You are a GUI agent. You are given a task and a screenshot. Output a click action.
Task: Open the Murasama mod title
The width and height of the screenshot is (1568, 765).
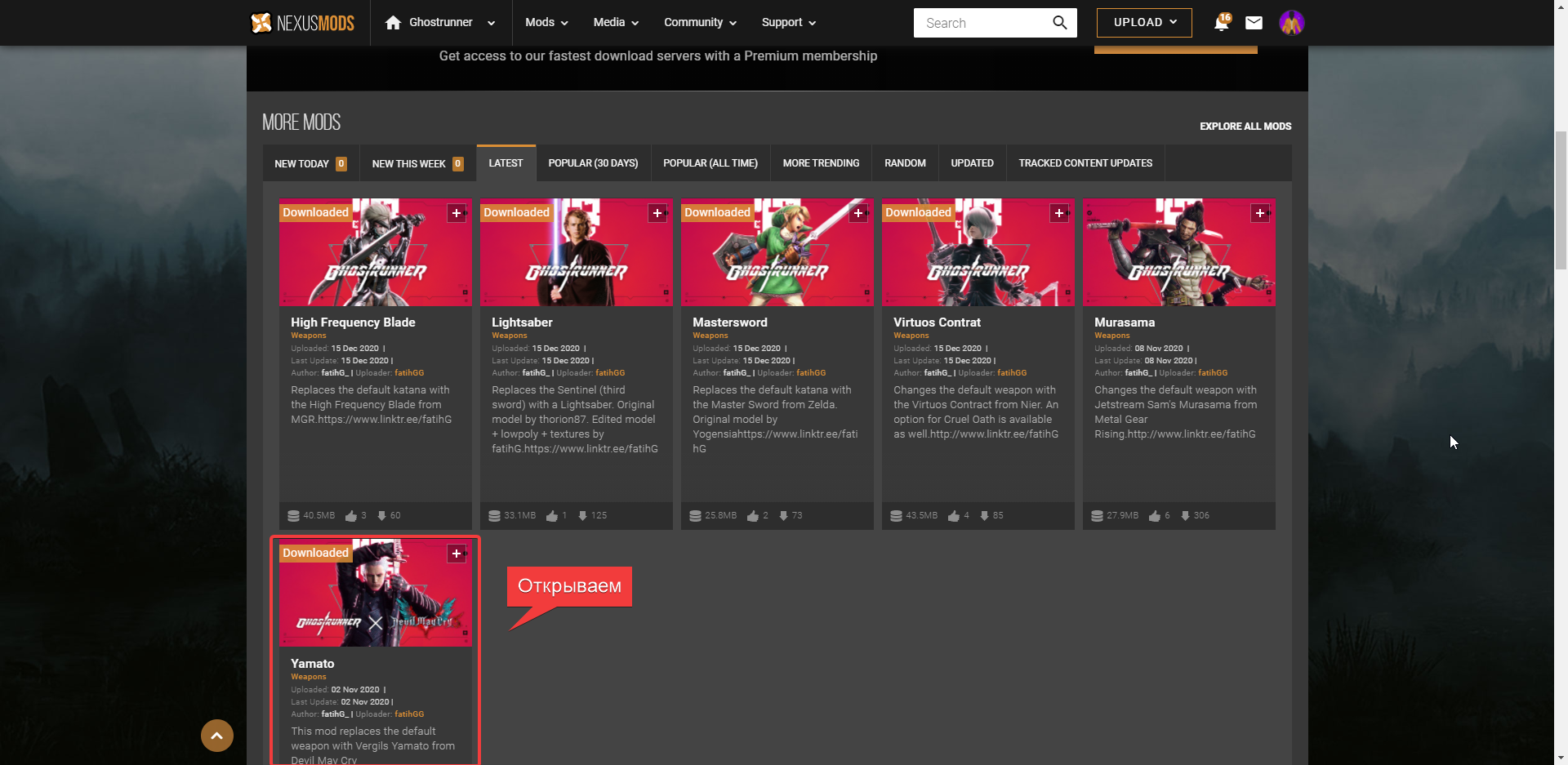(1125, 322)
